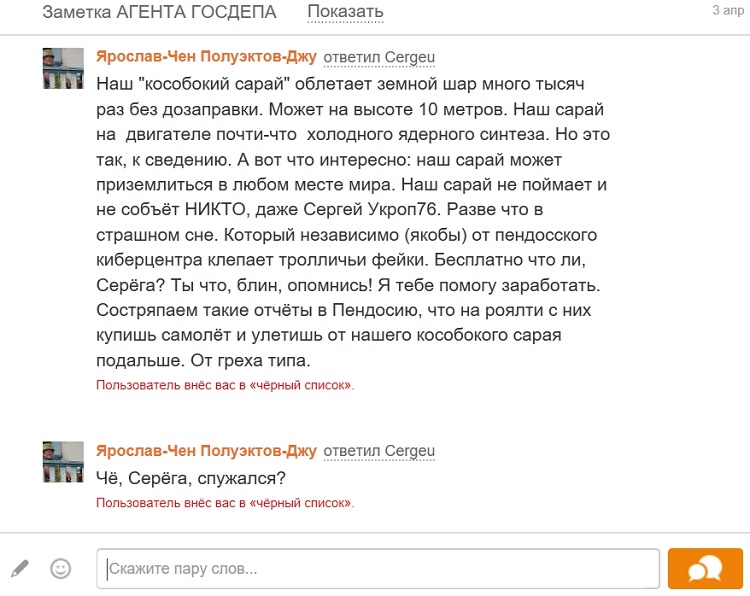
Task: Click the '3 апр' date stamp
Action: tap(728, 10)
